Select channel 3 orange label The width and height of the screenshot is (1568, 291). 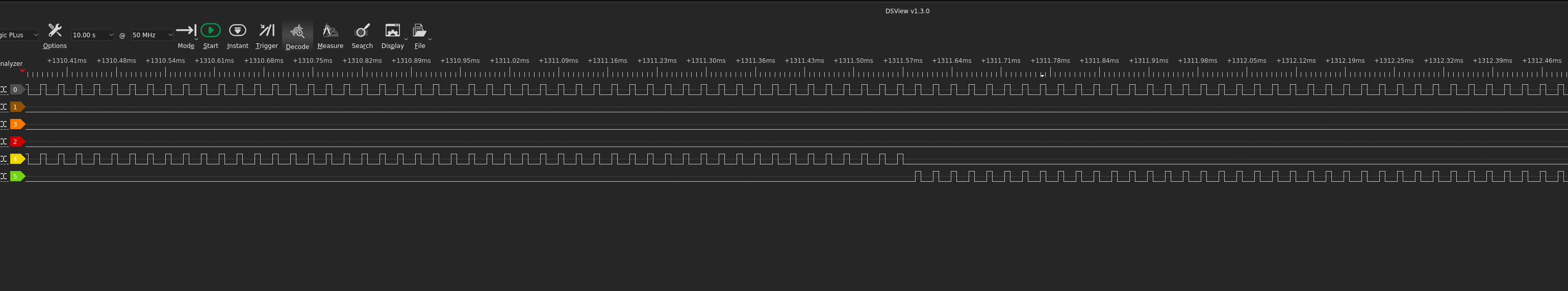click(17, 124)
